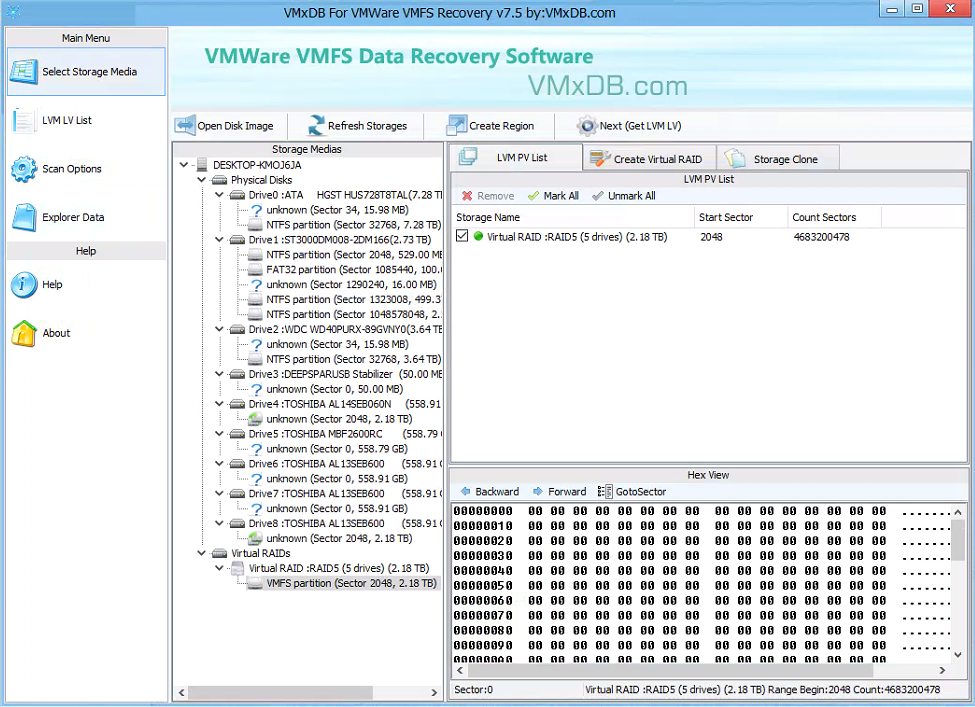Click the Select Storage Media icon
The image size is (975, 707).
24,72
